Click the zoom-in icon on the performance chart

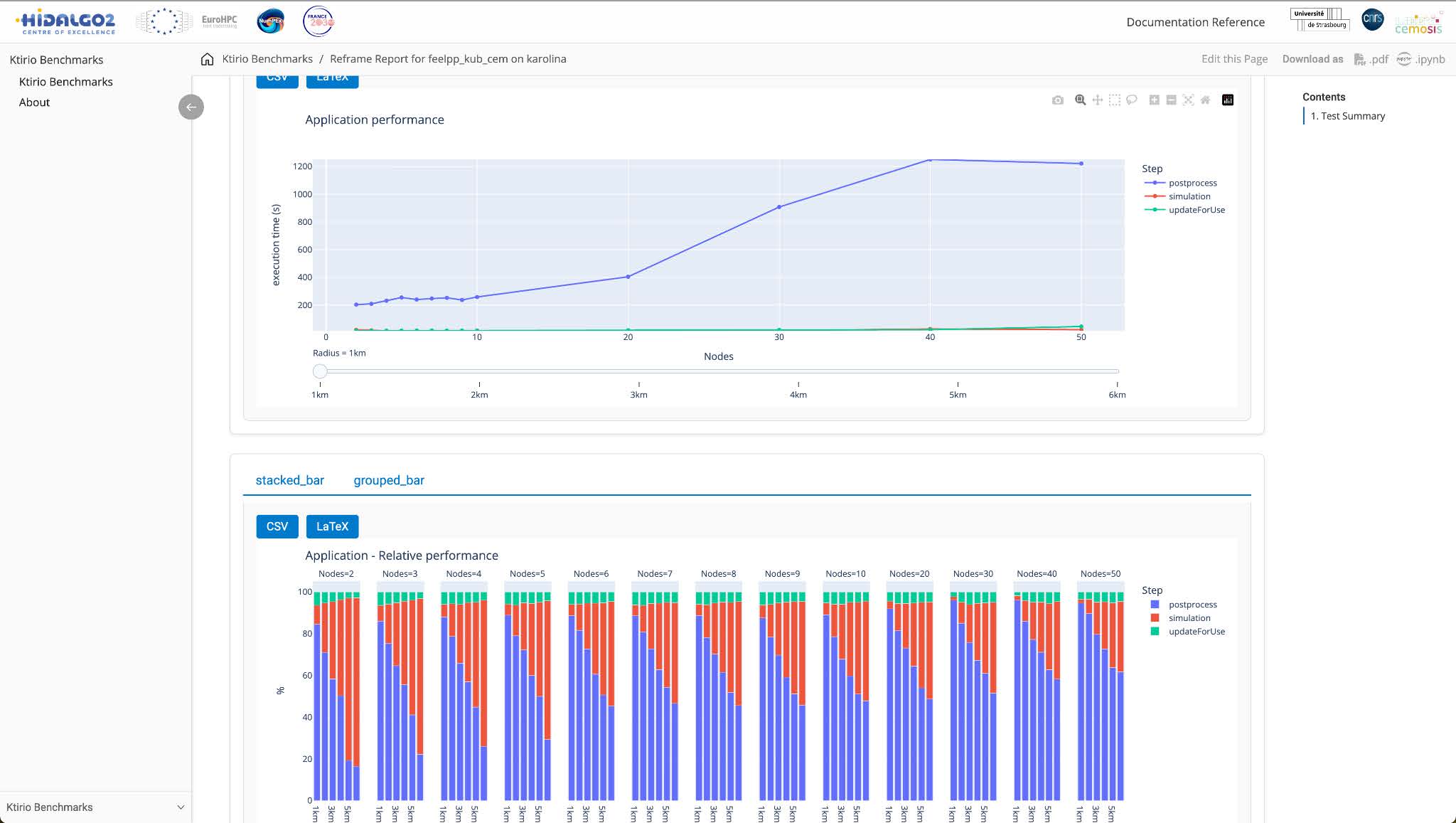click(1153, 100)
